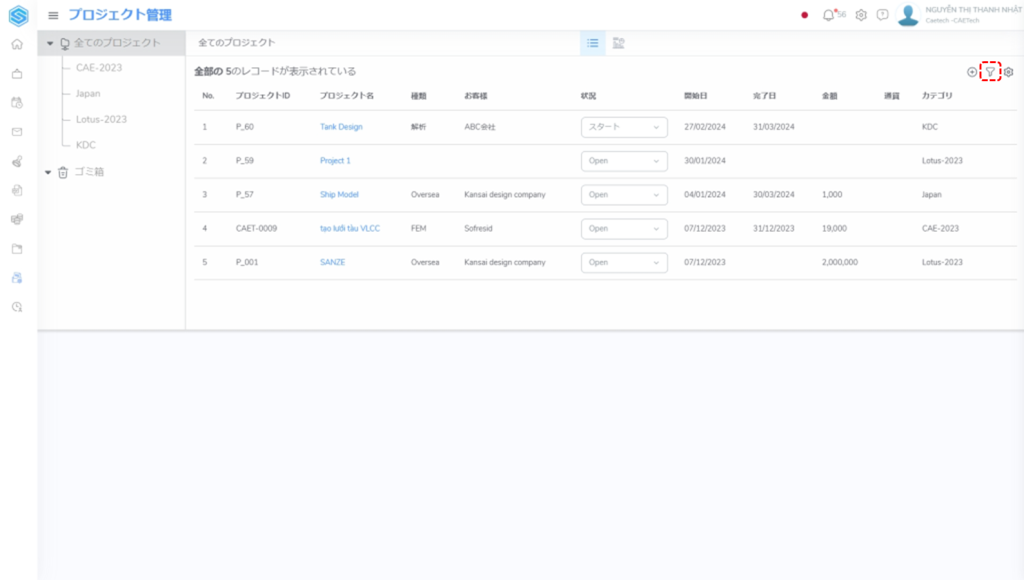
Task: Click the hamburger menu icon
Action: 53,15
